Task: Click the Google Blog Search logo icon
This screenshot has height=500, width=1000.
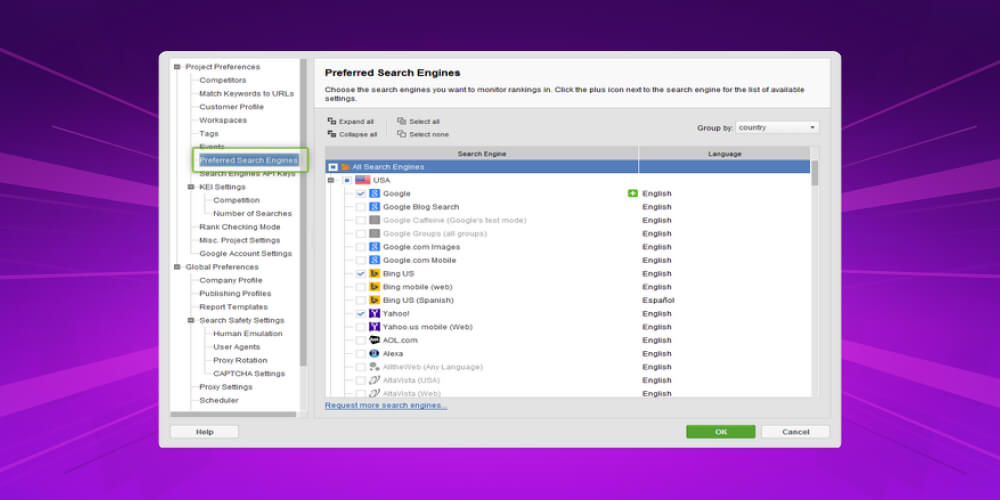Action: click(374, 207)
